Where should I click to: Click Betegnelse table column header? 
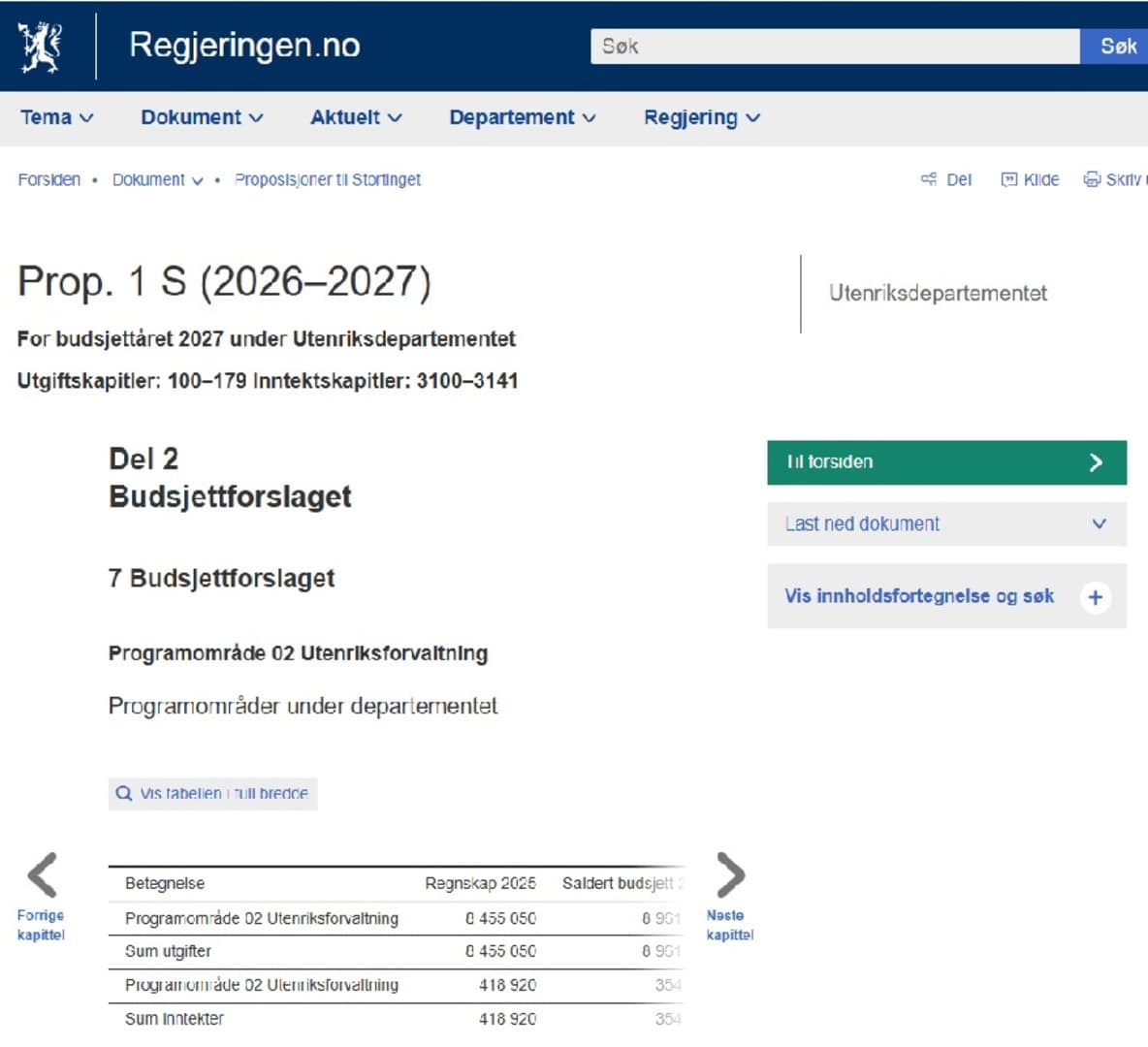pyautogui.click(x=165, y=883)
